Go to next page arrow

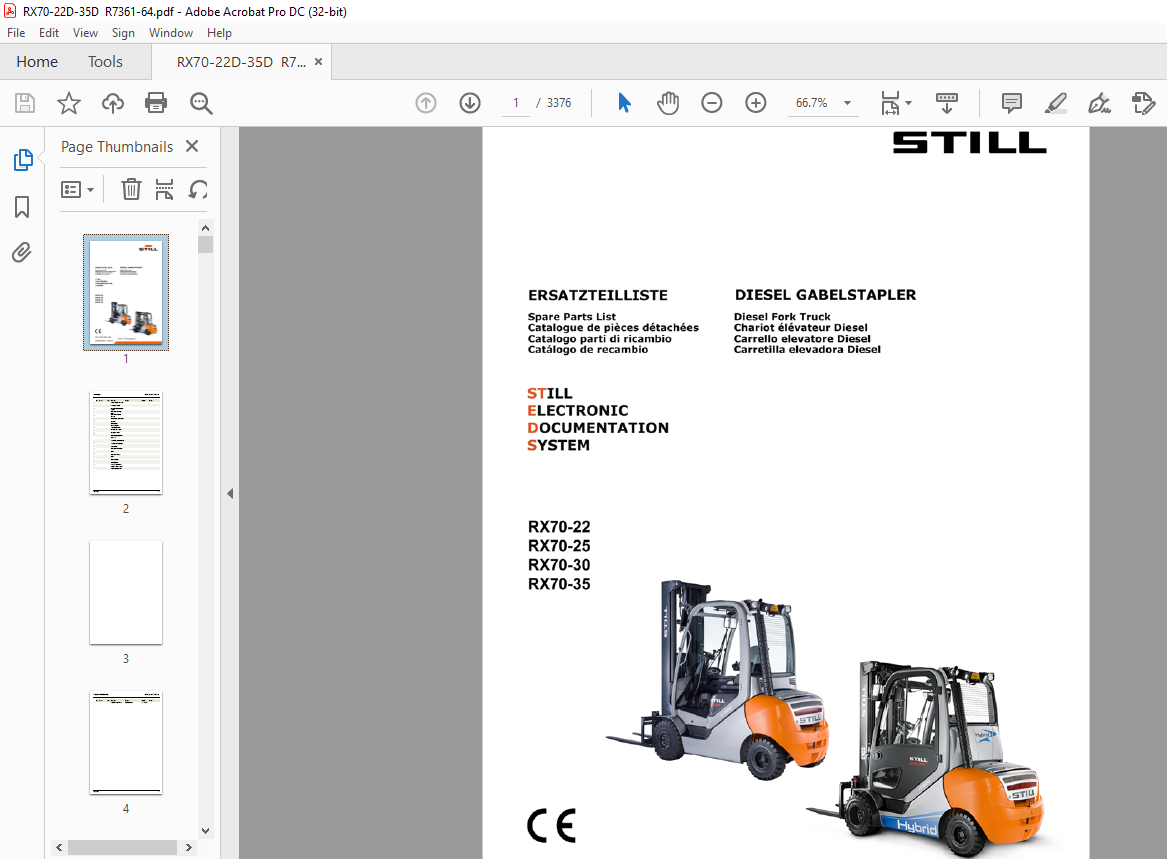pyautogui.click(x=470, y=103)
